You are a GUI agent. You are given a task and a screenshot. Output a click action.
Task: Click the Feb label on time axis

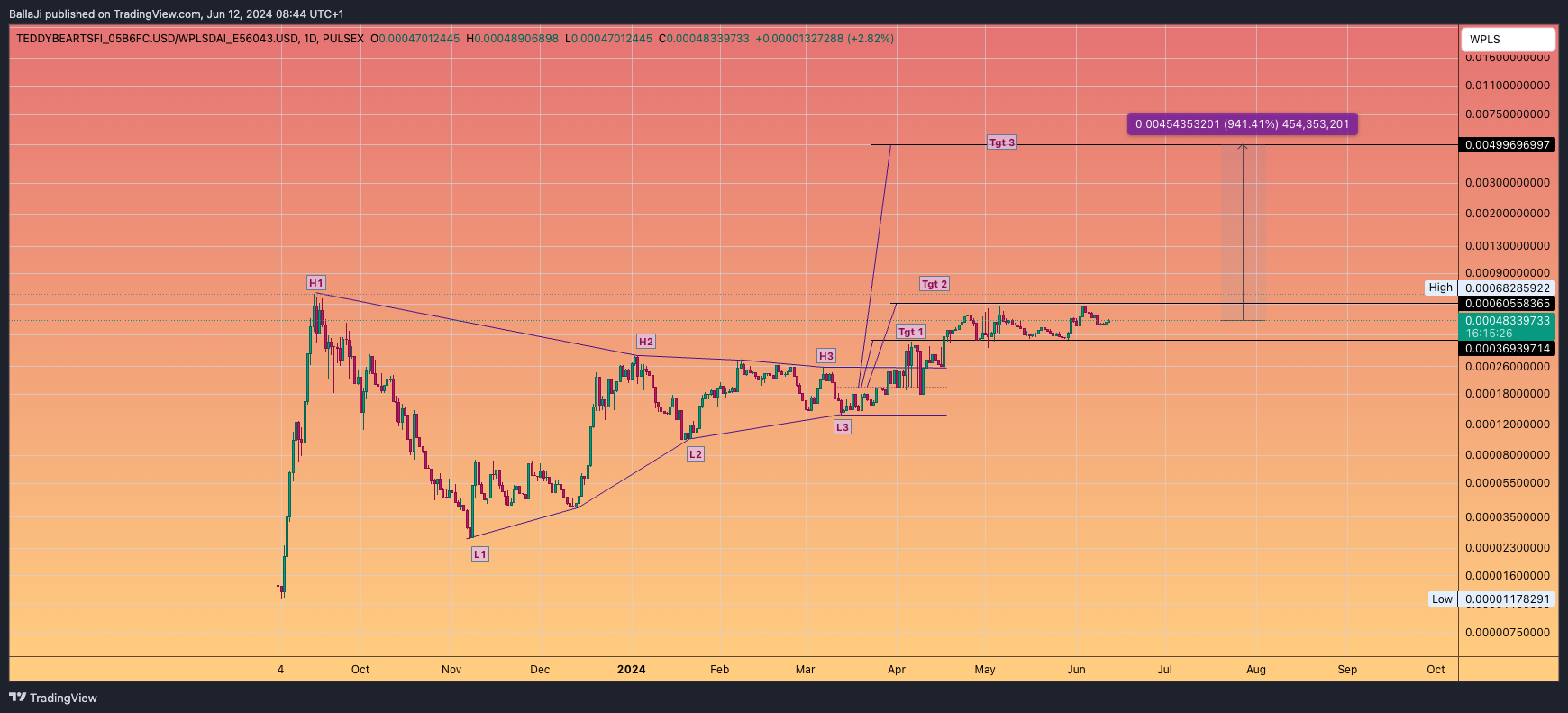(719, 670)
